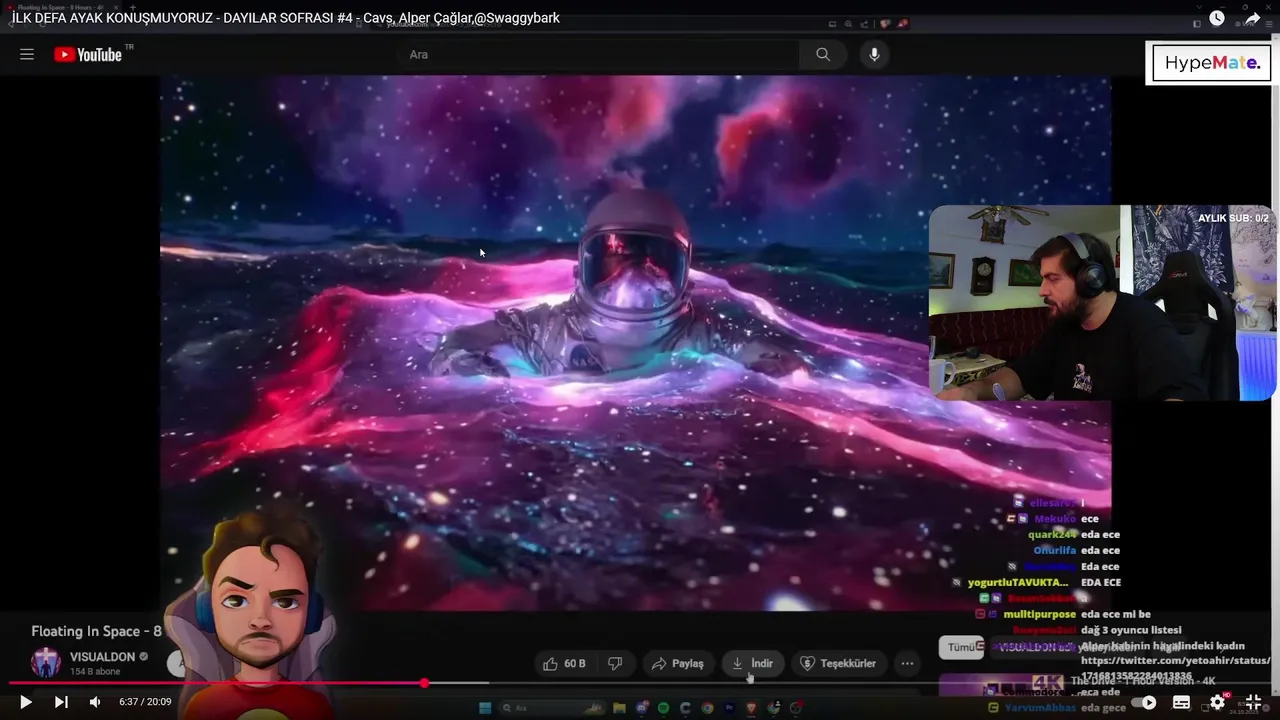Click chat username 'quark244'

click(1052, 535)
